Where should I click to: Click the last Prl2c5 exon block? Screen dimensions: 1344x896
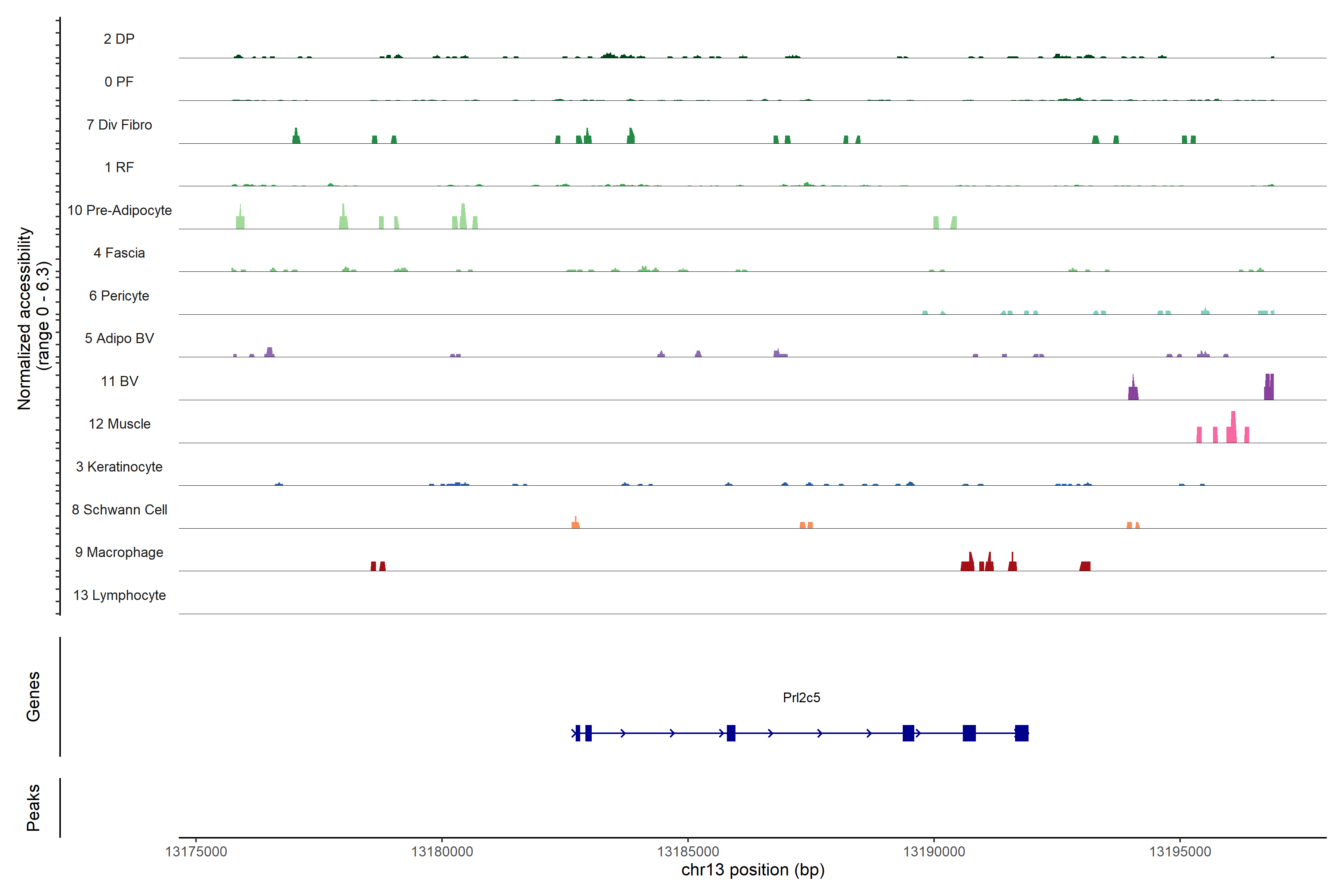tap(1022, 732)
